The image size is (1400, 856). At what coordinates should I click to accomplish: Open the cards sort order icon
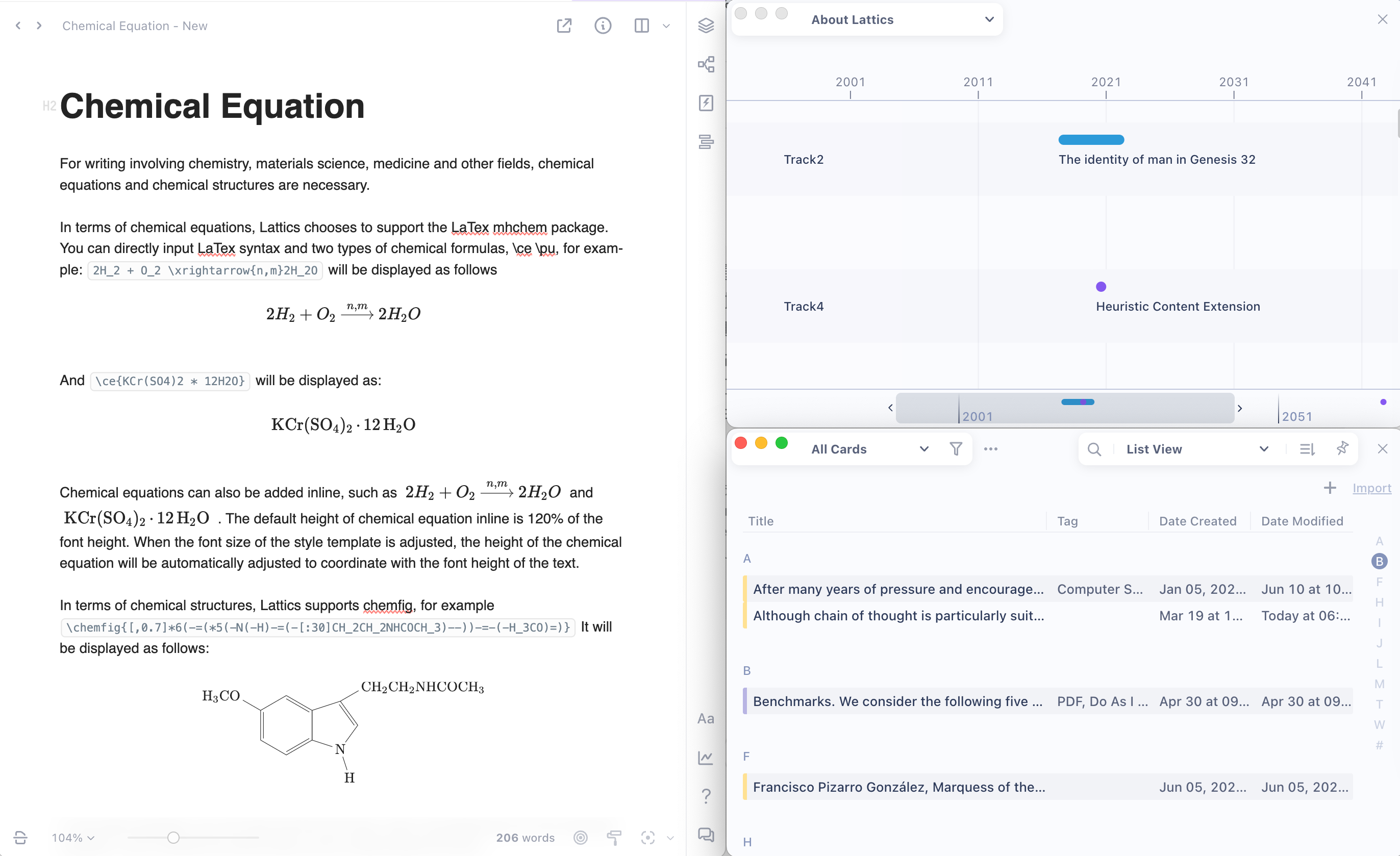point(1307,449)
